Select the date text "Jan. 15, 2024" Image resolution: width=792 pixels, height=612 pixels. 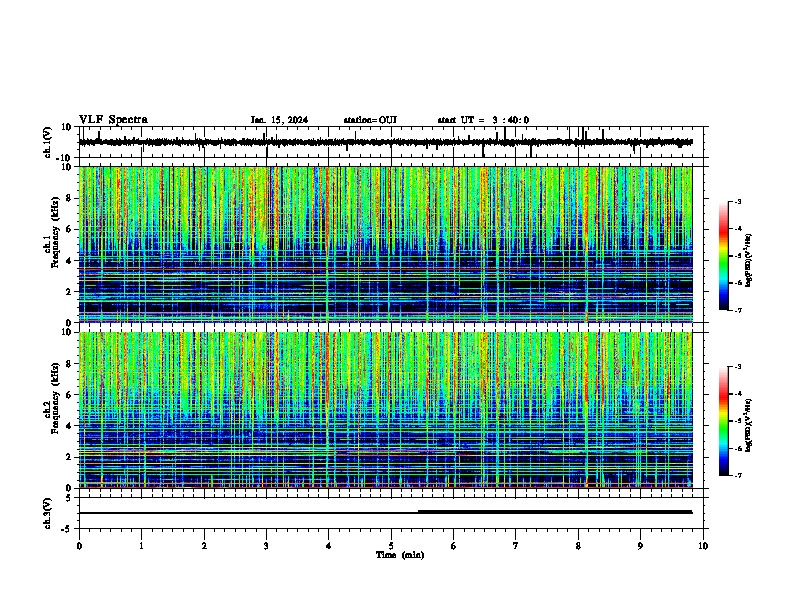279,120
